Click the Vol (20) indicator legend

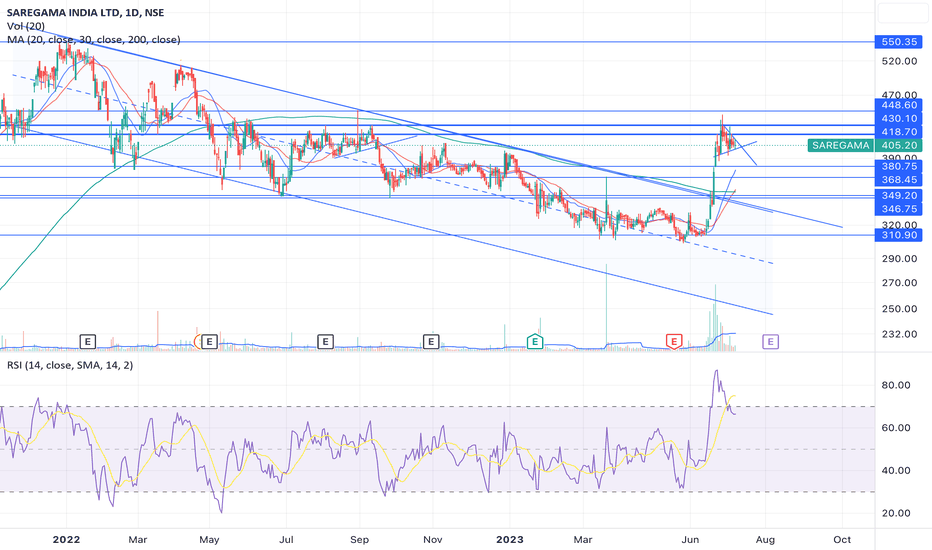[26, 26]
